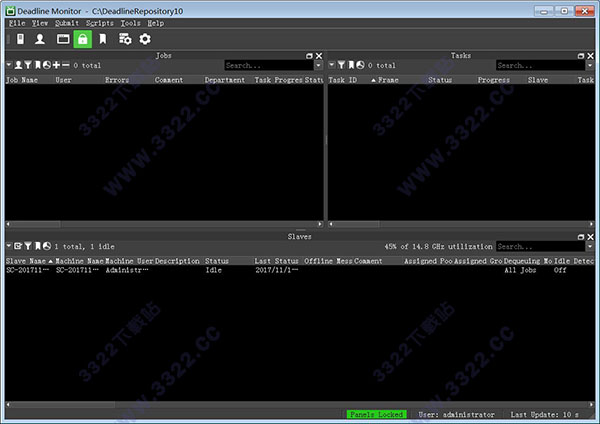Sort slaves by Slave Name header

(29, 261)
